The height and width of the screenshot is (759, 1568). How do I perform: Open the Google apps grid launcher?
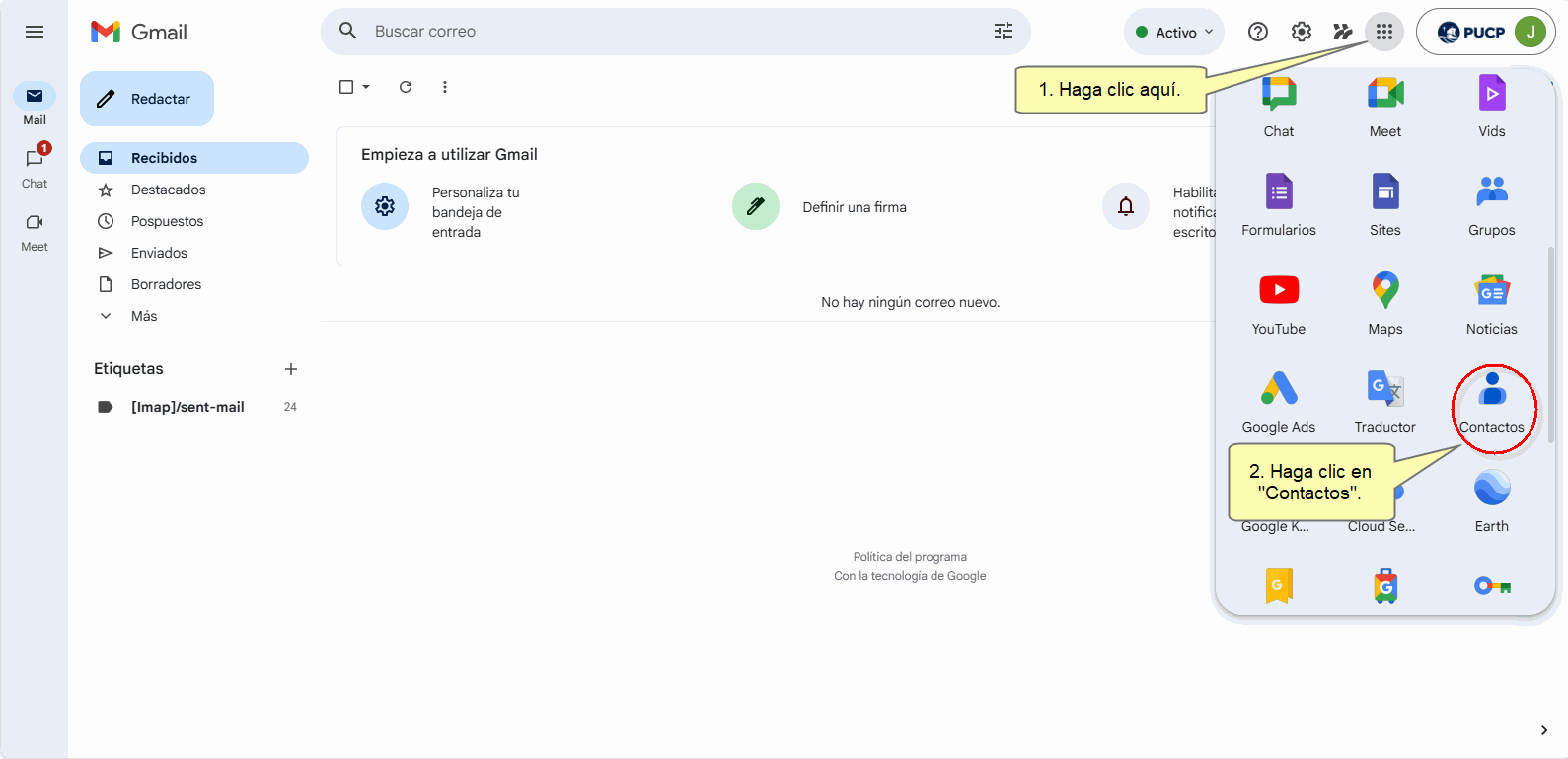pyautogui.click(x=1383, y=33)
